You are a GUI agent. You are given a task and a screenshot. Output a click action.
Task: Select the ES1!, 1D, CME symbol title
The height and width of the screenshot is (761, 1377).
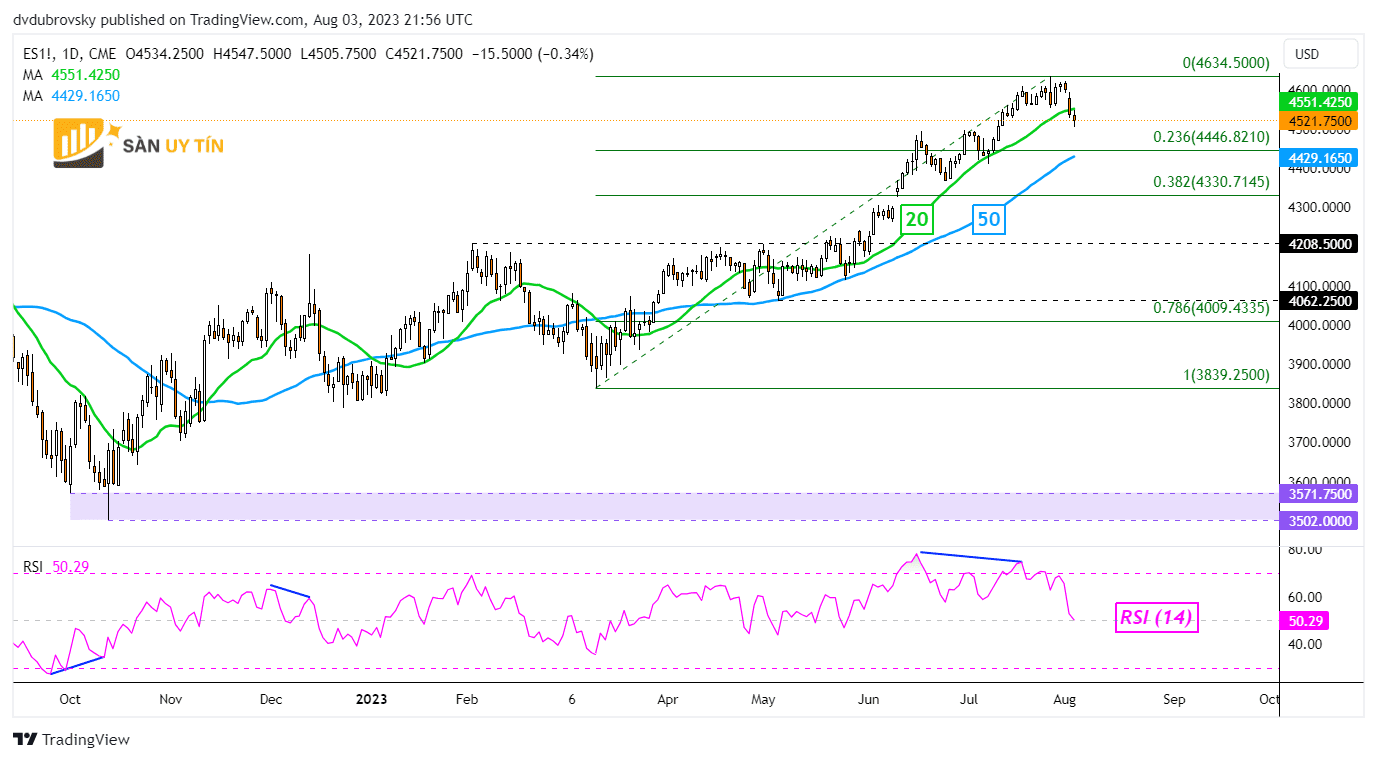[68, 54]
